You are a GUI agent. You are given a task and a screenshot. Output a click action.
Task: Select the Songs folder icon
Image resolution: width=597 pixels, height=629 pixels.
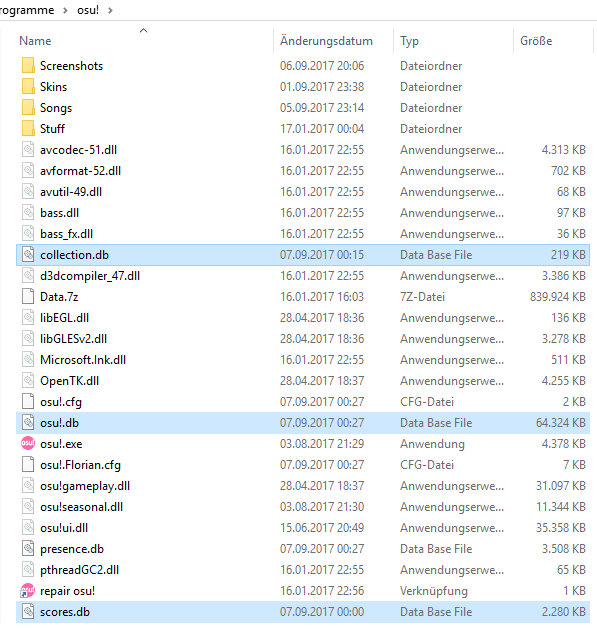pos(28,108)
